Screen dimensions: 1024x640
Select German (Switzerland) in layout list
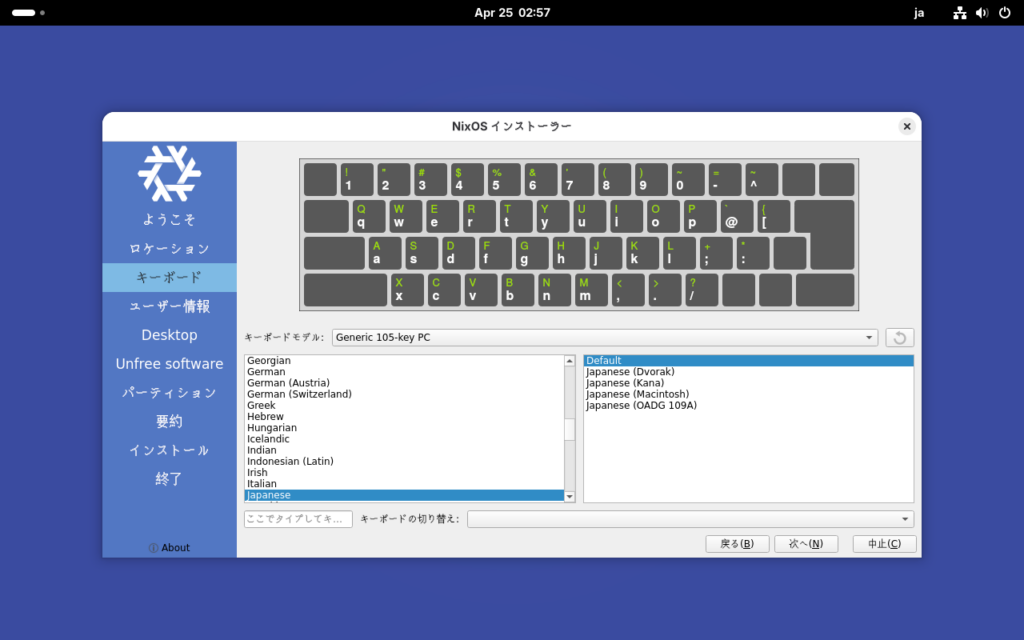click(x=299, y=394)
